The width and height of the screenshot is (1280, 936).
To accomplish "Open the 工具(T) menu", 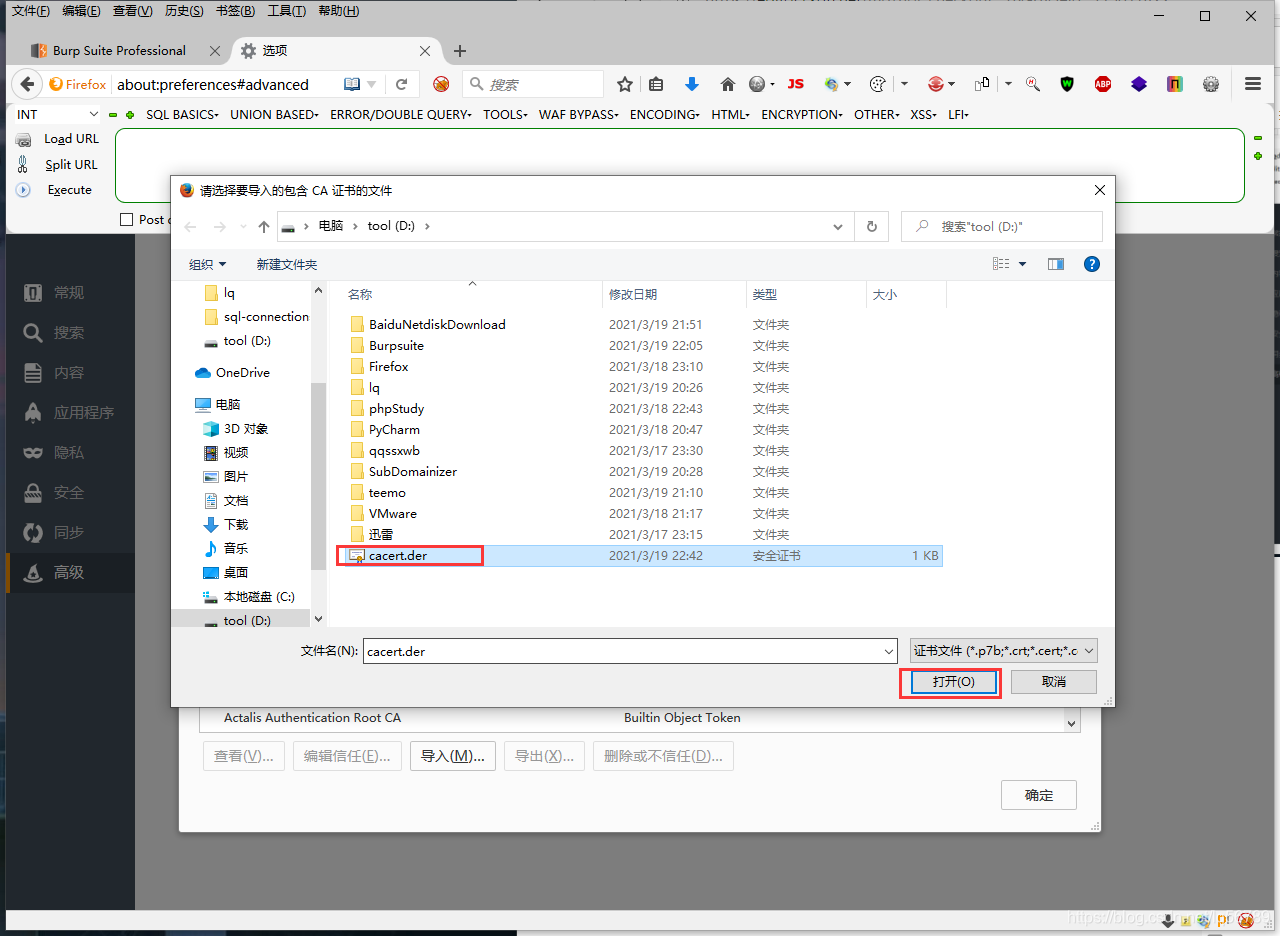I will [x=287, y=11].
